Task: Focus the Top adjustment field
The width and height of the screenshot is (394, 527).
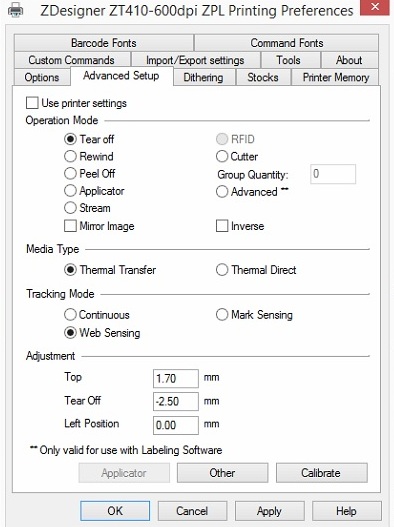Action: pos(176,378)
